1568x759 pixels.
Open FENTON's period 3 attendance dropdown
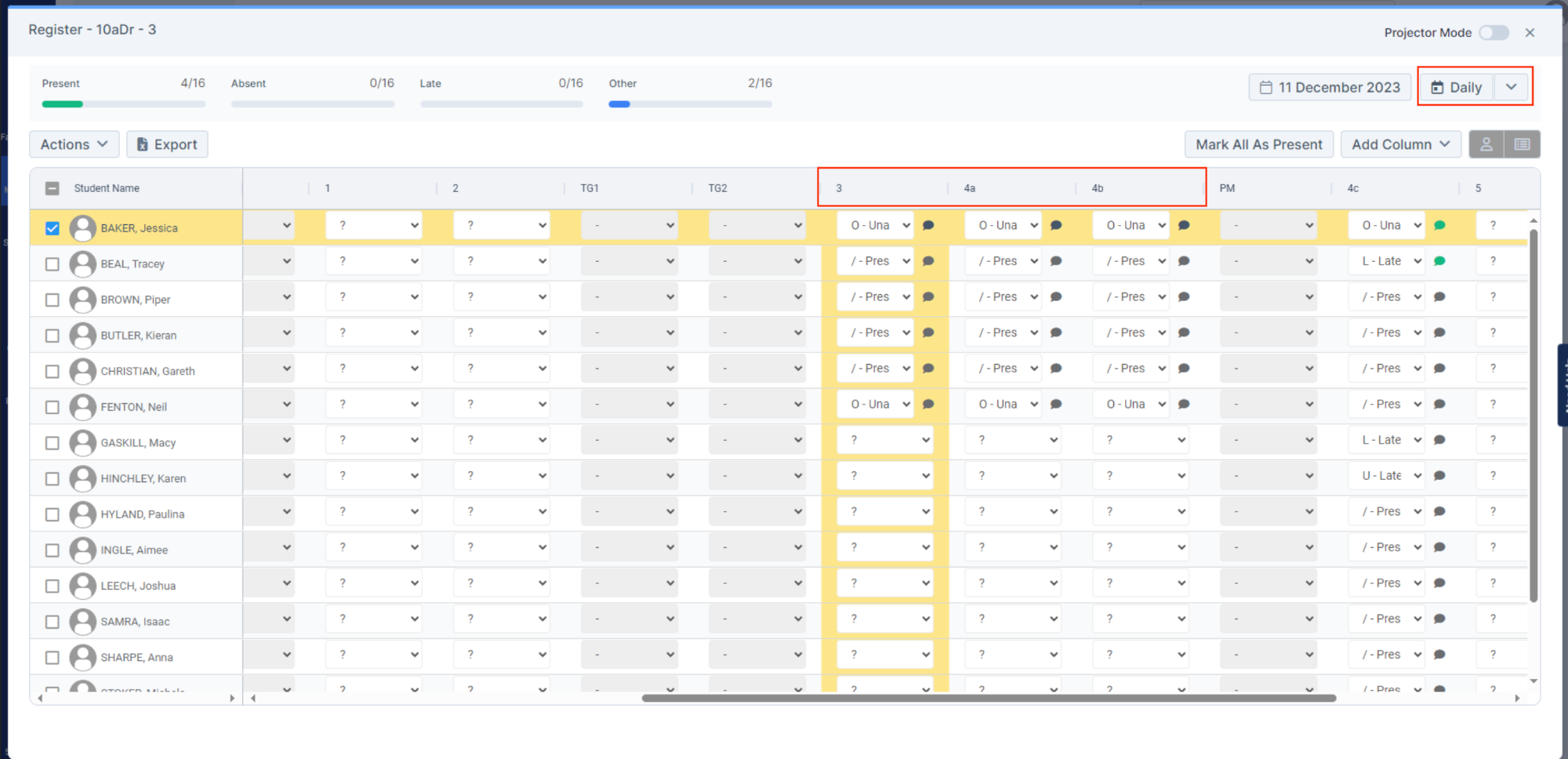coord(875,404)
